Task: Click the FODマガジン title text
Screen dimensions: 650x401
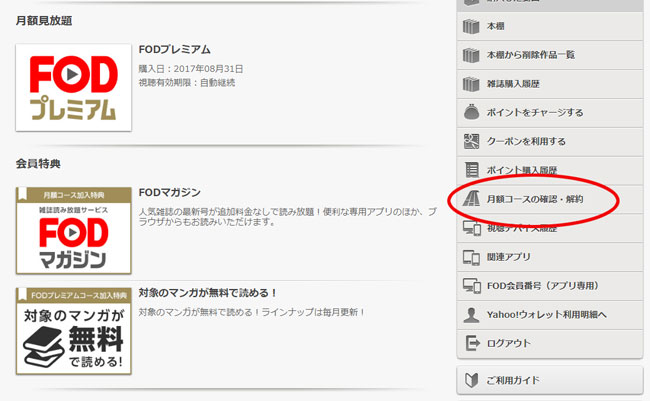Action: point(170,192)
